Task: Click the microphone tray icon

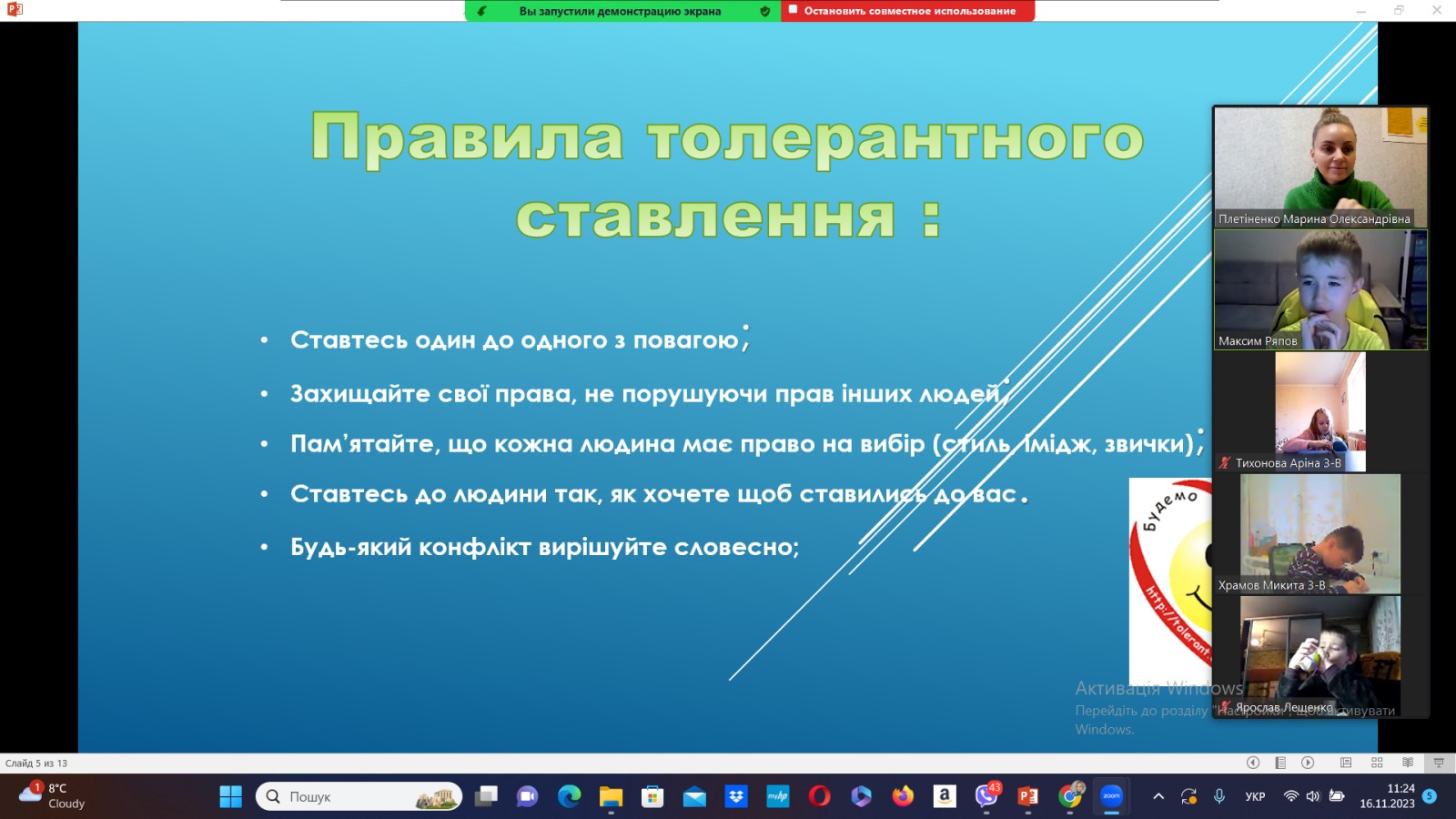Action: click(1219, 796)
